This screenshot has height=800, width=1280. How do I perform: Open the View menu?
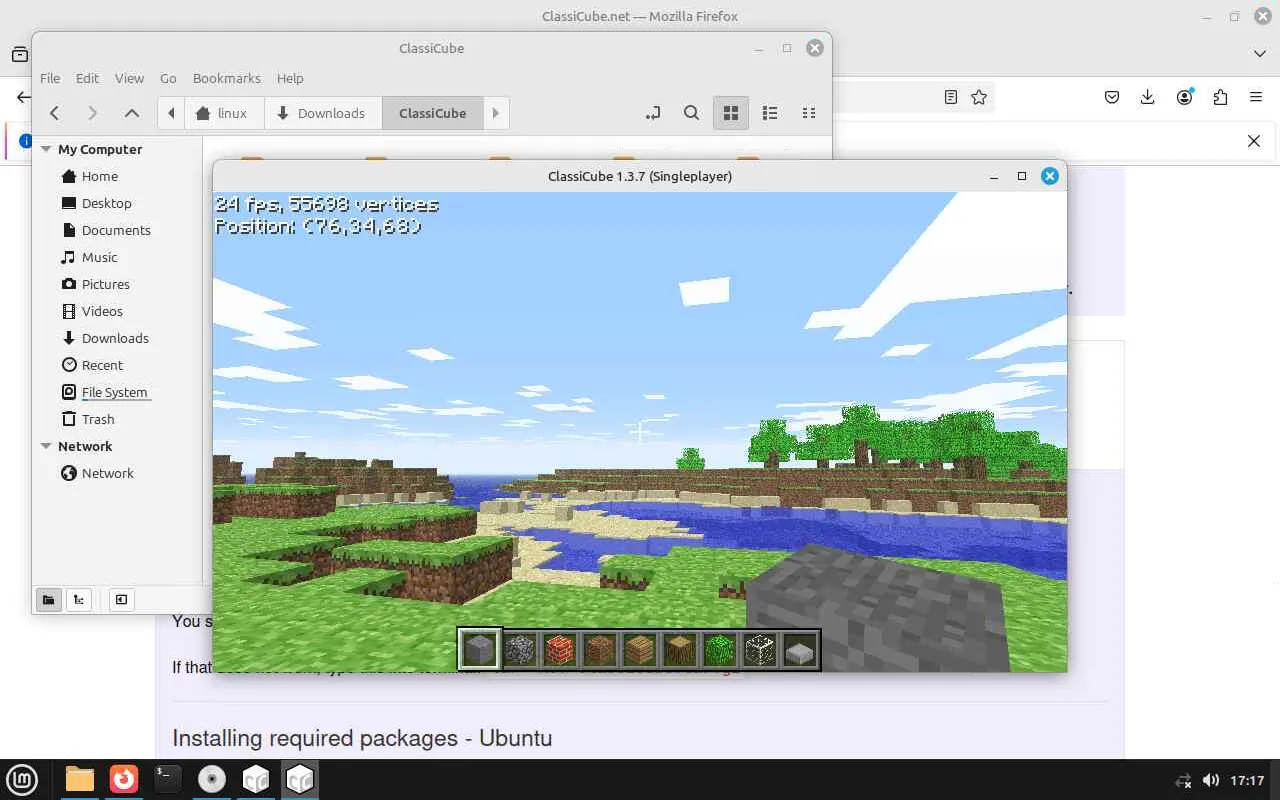click(x=129, y=78)
